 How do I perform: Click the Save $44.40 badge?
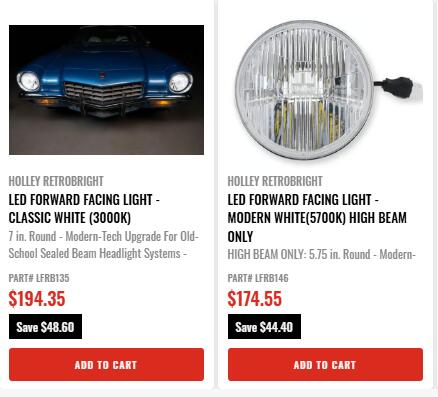(264, 327)
